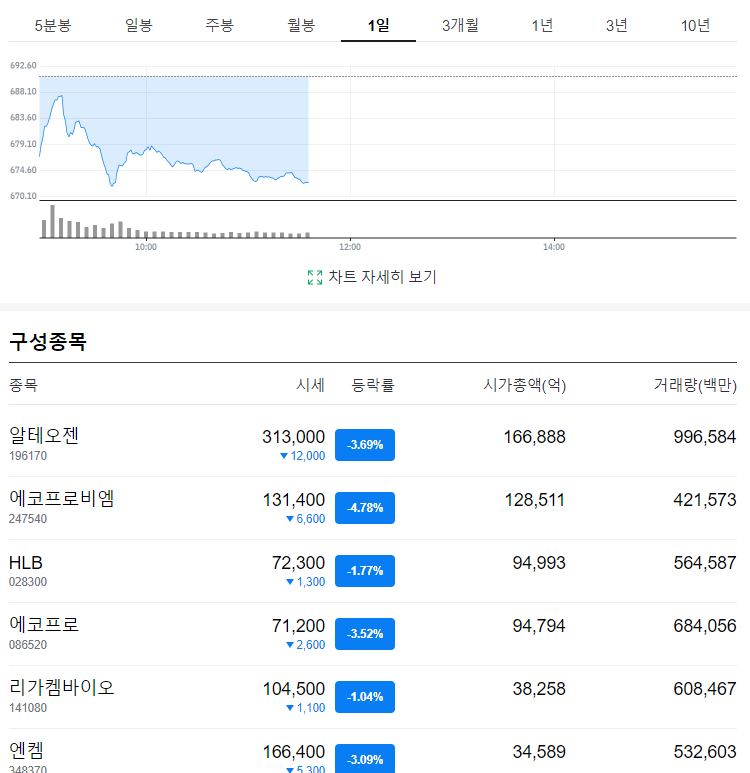Click the 12:00 time axis label

coord(350,247)
